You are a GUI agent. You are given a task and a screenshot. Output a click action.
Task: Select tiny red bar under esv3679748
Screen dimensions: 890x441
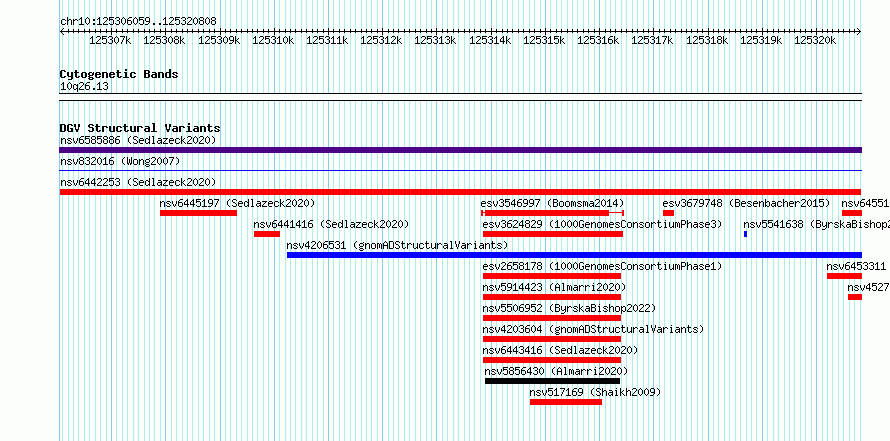(668, 213)
